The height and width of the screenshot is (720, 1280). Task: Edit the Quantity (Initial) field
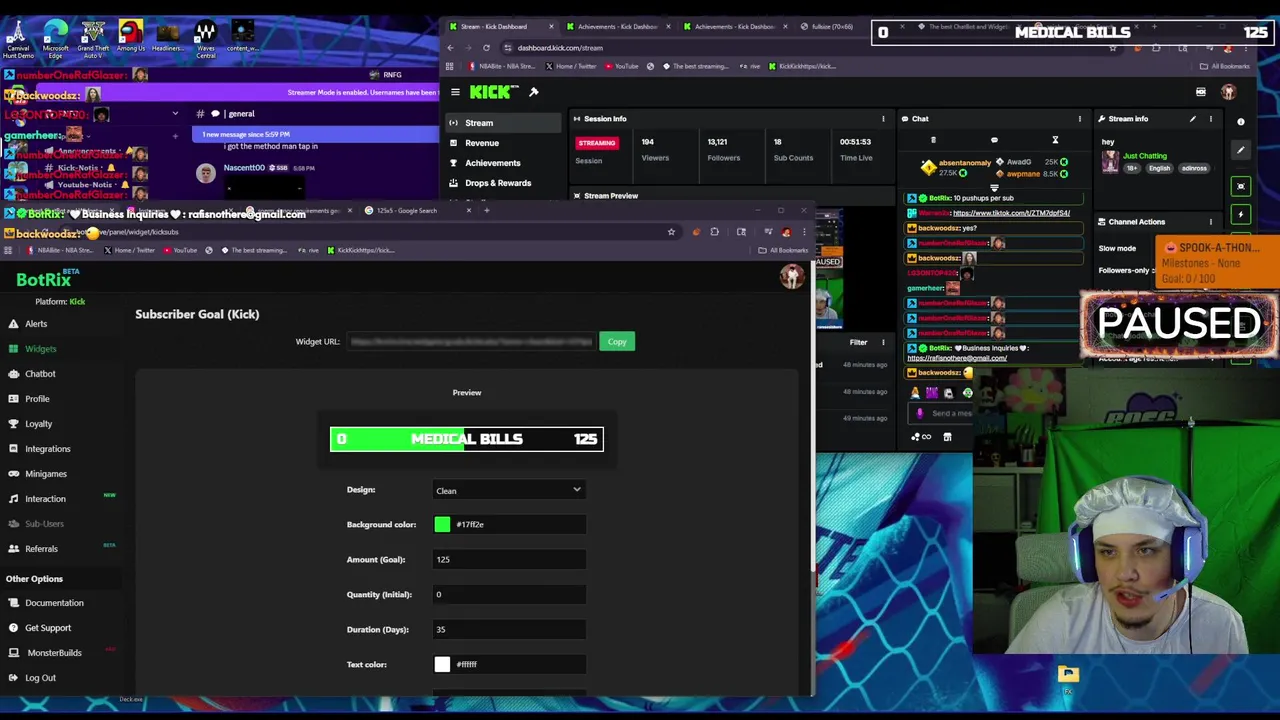point(508,594)
